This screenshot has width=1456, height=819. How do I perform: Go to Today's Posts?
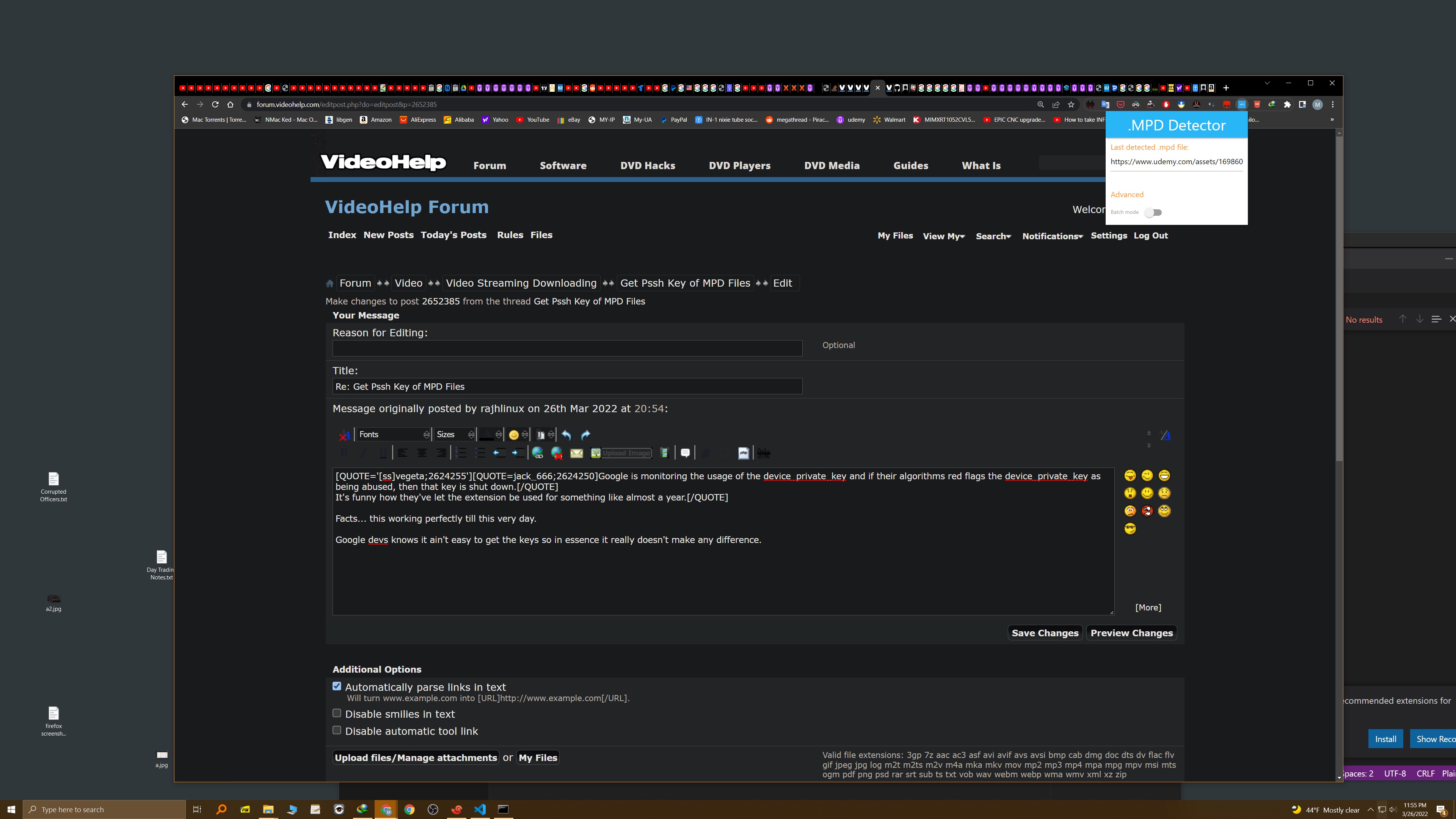point(453,235)
